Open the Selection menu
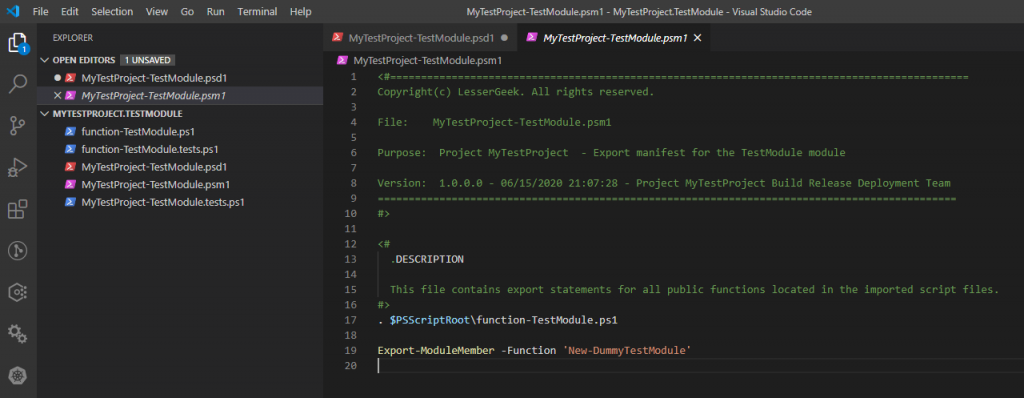Screen dimensions: 1024x398 click(x=112, y=12)
